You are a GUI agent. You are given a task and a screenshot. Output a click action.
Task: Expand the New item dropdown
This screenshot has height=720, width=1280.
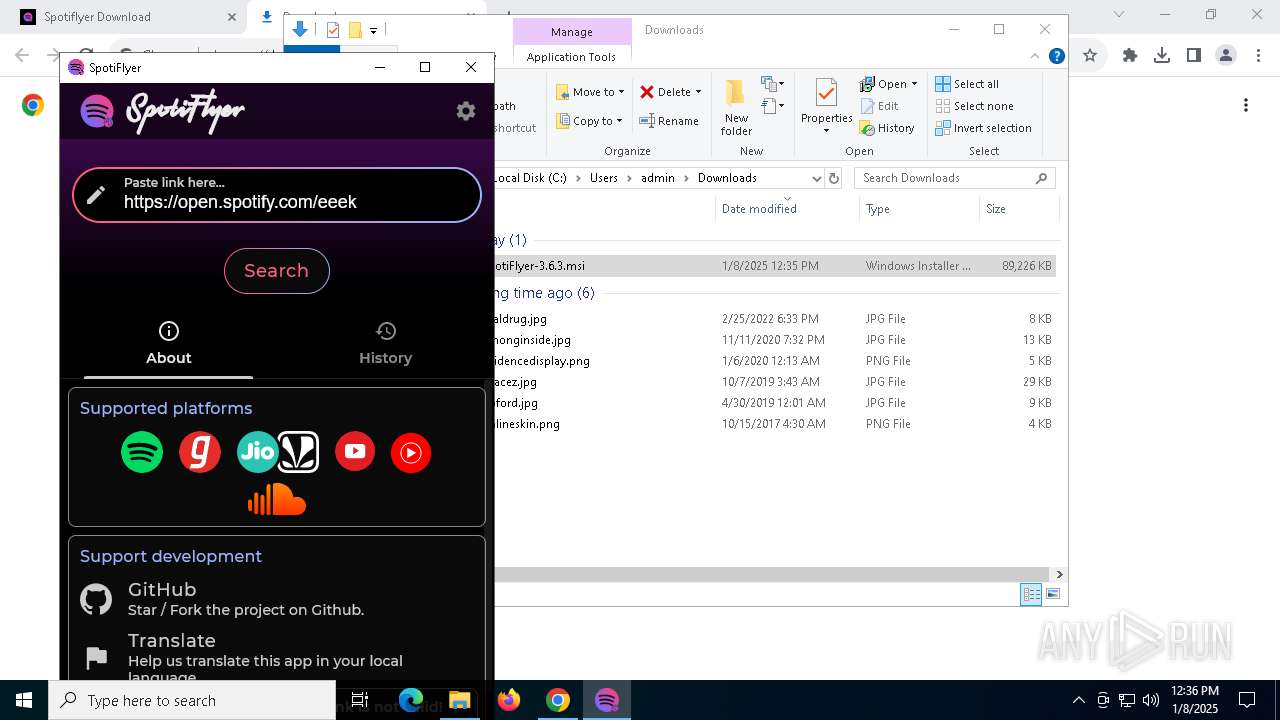tap(773, 84)
